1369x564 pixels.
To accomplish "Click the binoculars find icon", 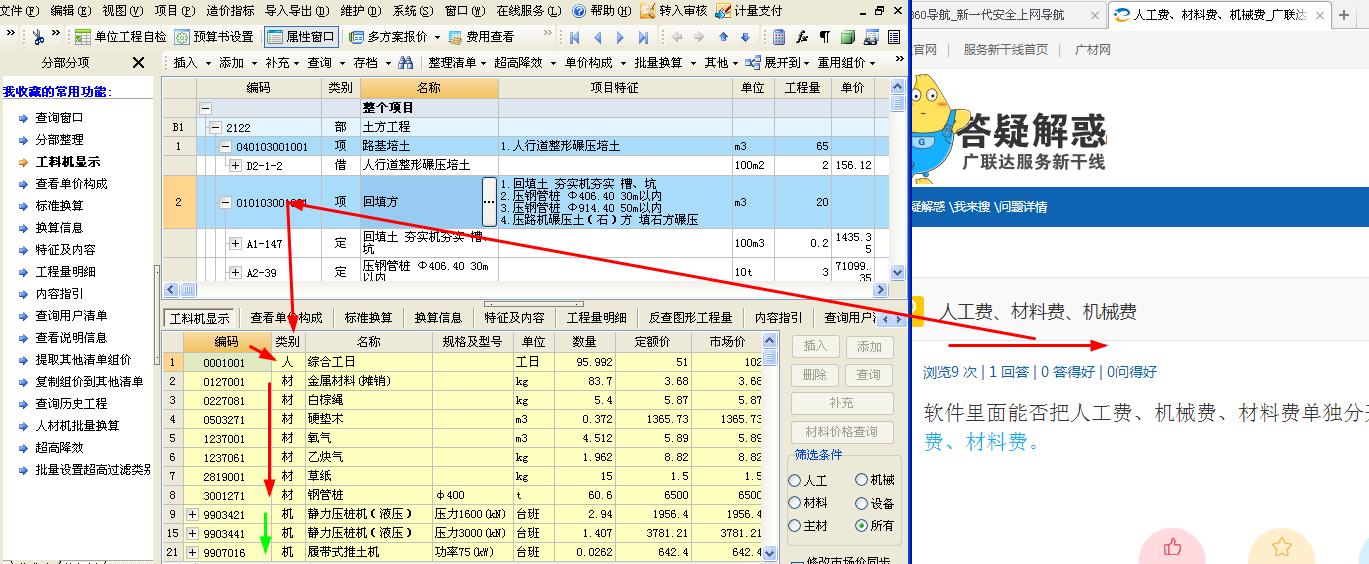I will 405,62.
